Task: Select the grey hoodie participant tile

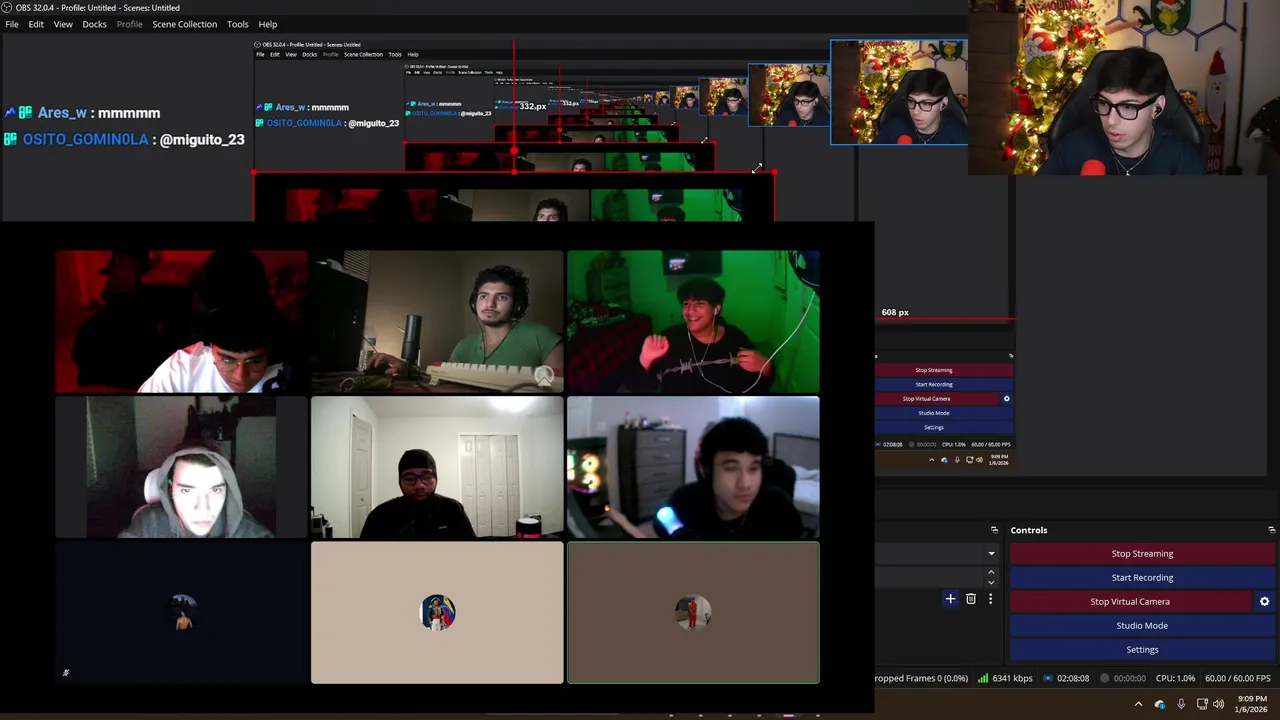Action: pos(181,467)
